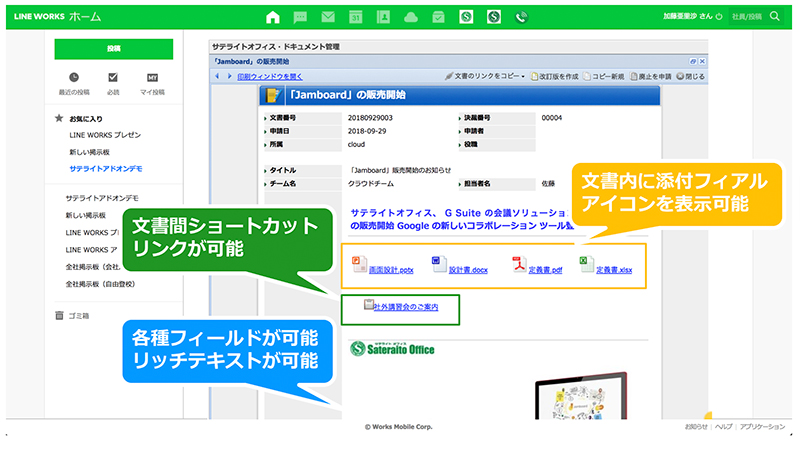Click the 社員/投稿 search field
This screenshot has height=454, width=800.
(x=748, y=16)
